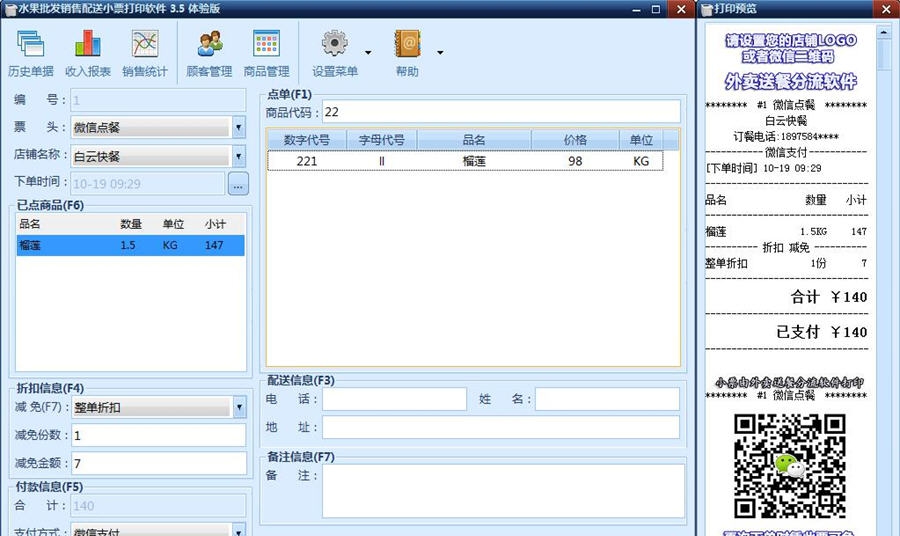
Task: Click the 字母代号 column header
Action: [x=382, y=139]
